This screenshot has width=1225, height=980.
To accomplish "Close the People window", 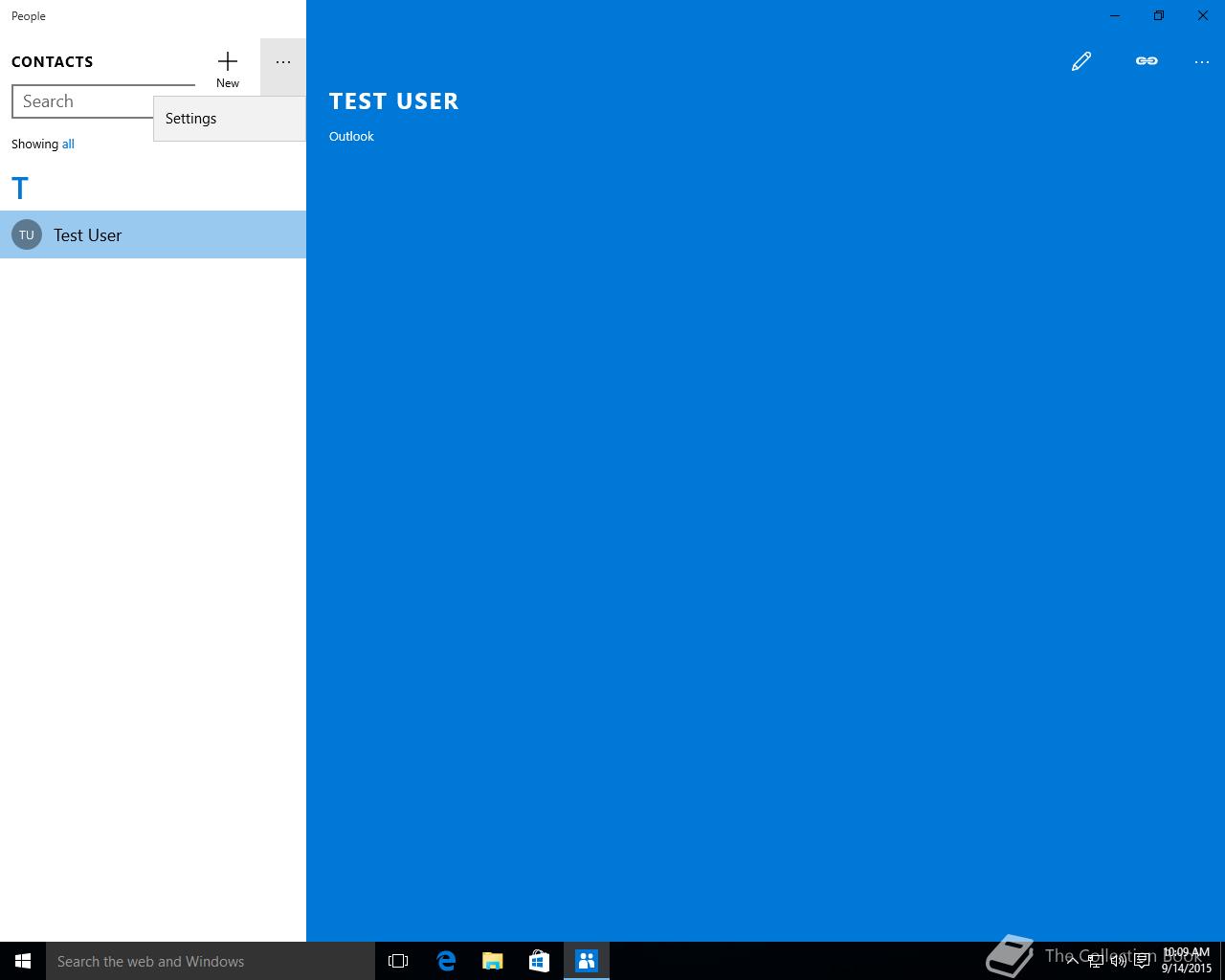I will tap(1203, 15).
